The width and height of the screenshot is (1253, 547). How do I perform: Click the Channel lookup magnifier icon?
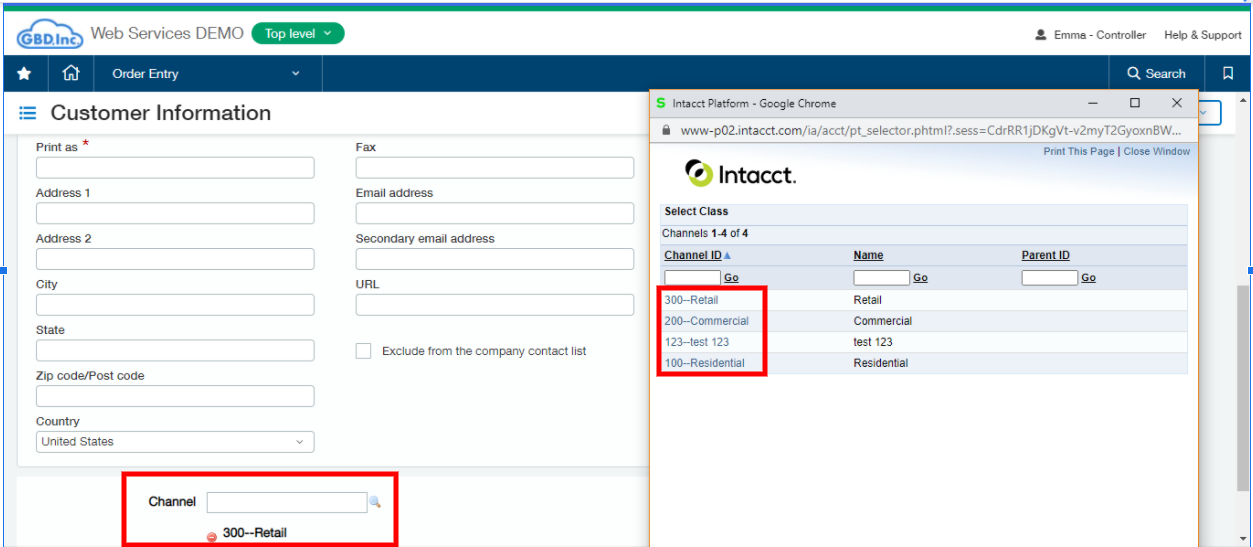pos(375,502)
